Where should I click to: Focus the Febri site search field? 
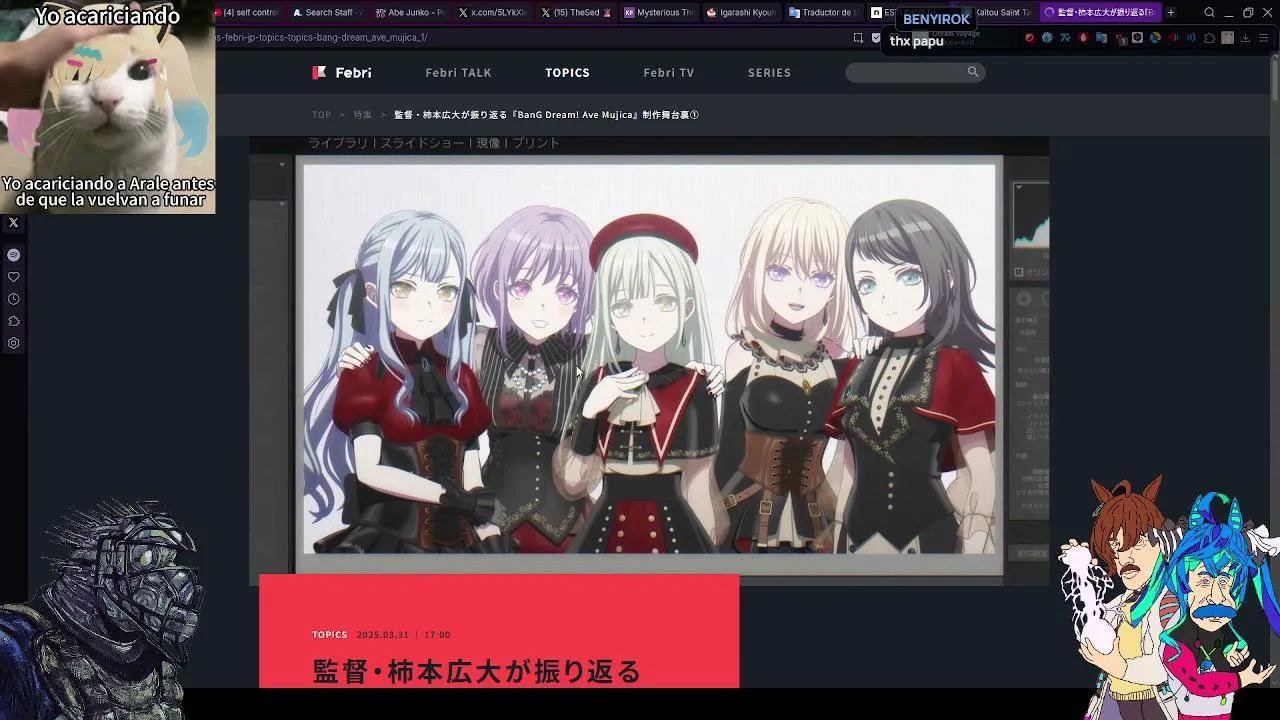(915, 72)
